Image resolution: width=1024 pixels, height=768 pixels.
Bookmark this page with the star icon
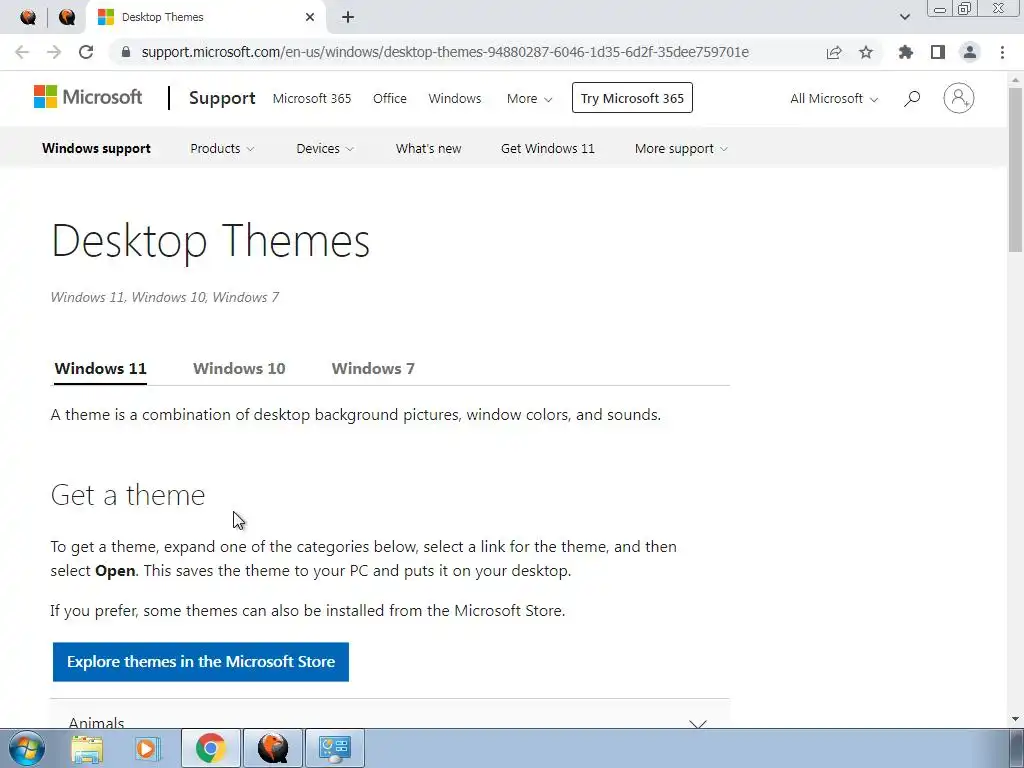point(866,52)
